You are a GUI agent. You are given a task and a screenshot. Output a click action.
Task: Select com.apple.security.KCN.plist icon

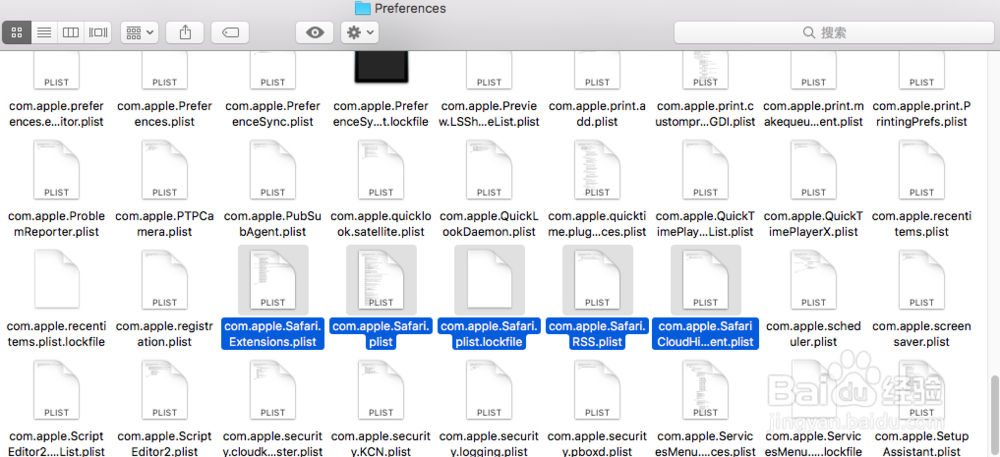coord(381,389)
